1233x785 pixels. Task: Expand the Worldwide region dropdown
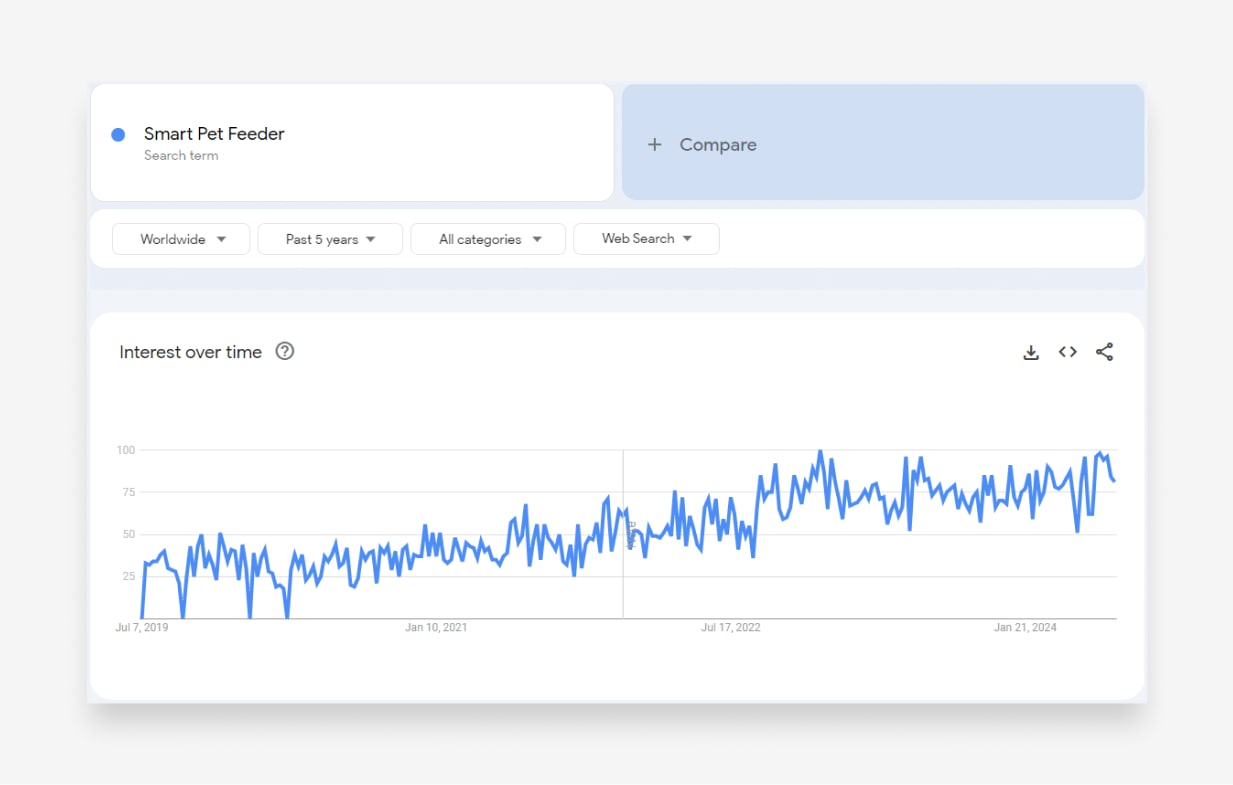181,239
